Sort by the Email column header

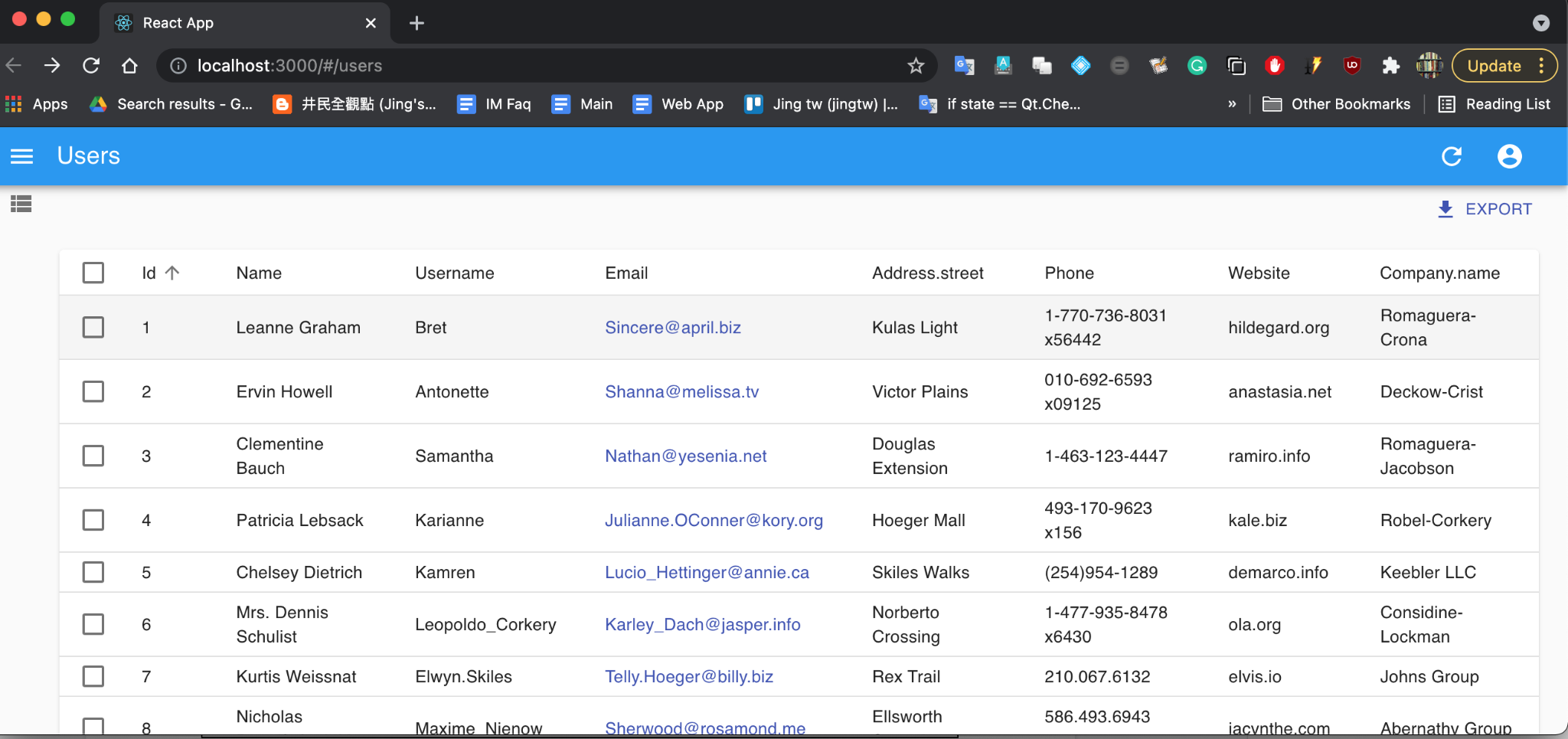[x=626, y=273]
